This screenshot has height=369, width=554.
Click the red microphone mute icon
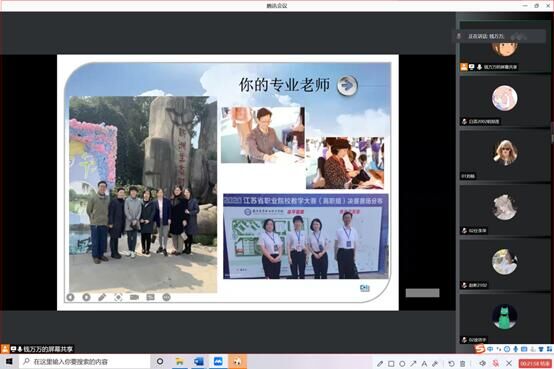pos(496,363)
